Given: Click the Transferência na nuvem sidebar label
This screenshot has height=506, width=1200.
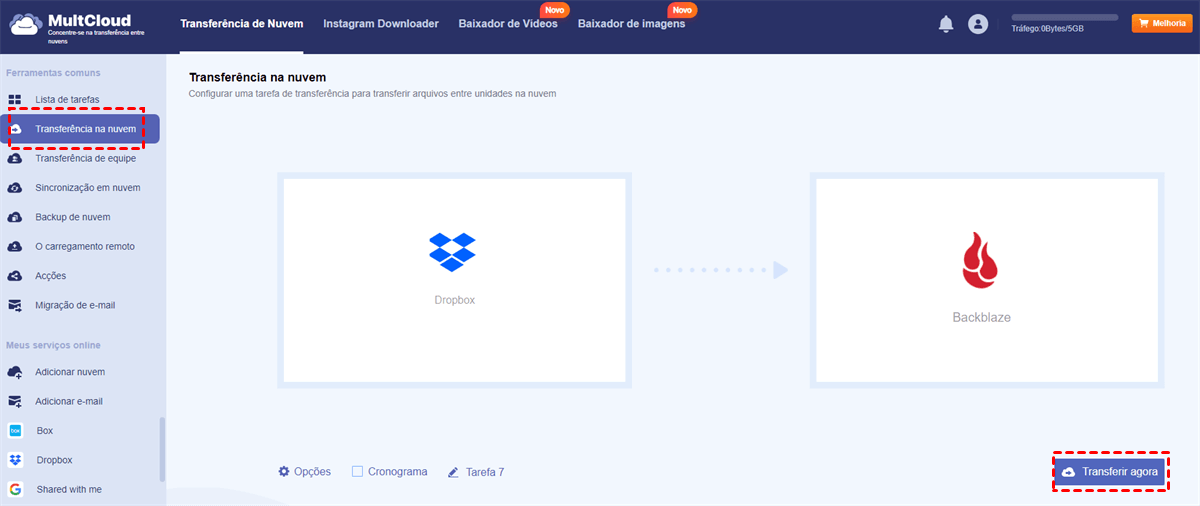Looking at the screenshot, I should [x=86, y=129].
